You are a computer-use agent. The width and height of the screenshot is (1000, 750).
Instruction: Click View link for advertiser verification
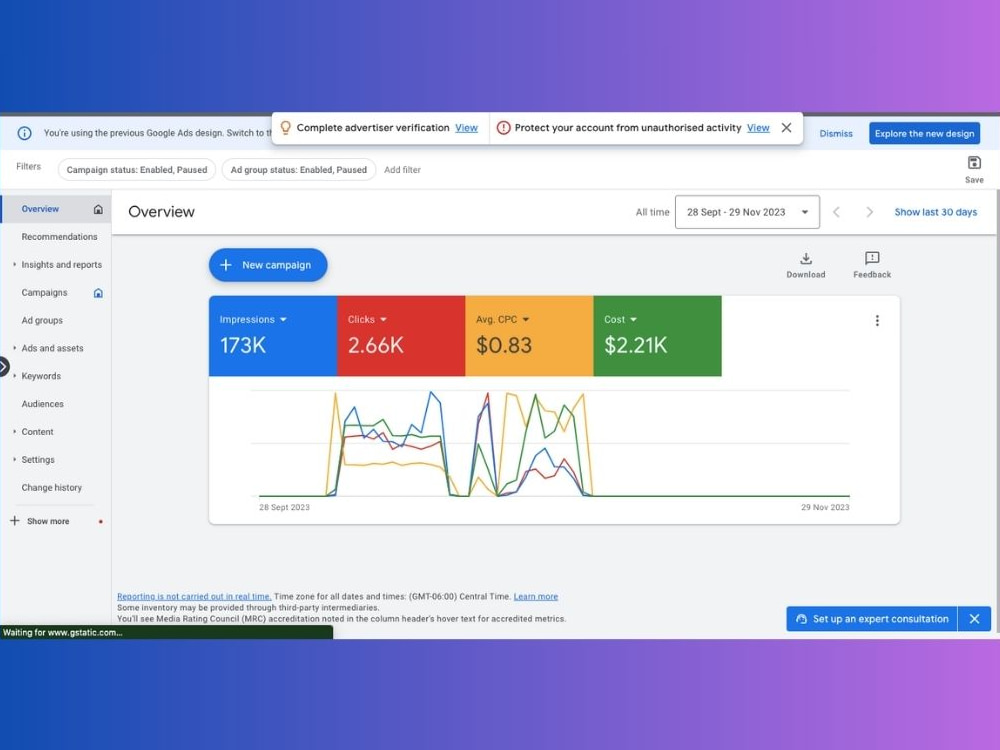tap(466, 128)
